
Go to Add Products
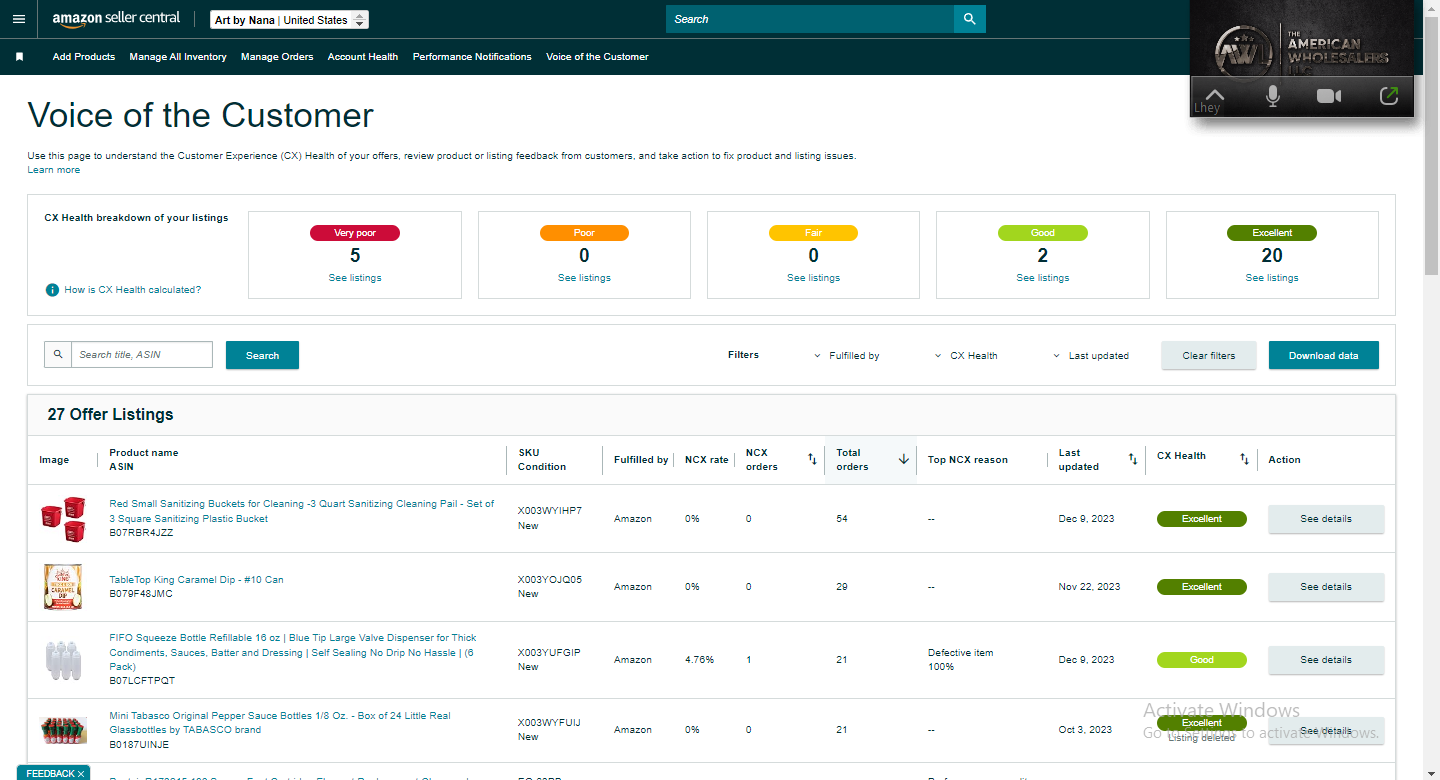pos(84,57)
